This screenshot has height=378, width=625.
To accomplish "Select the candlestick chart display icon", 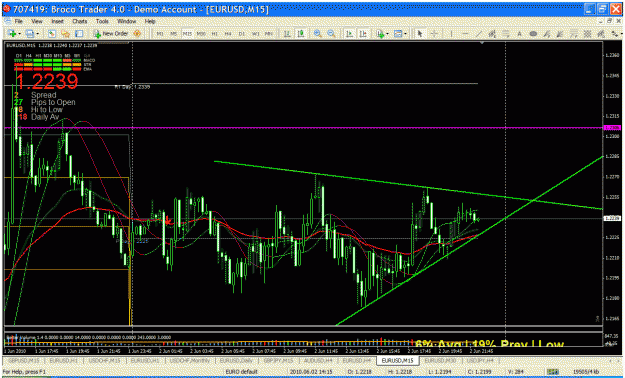I will pyautogui.click(x=301, y=34).
